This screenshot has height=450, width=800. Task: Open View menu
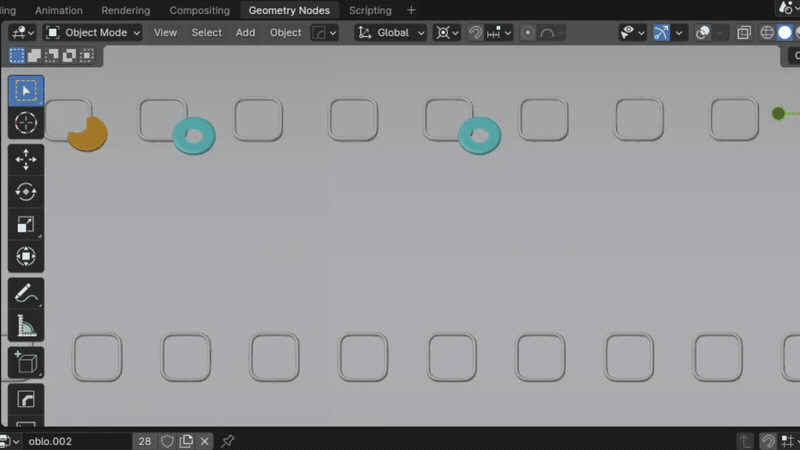click(x=165, y=33)
